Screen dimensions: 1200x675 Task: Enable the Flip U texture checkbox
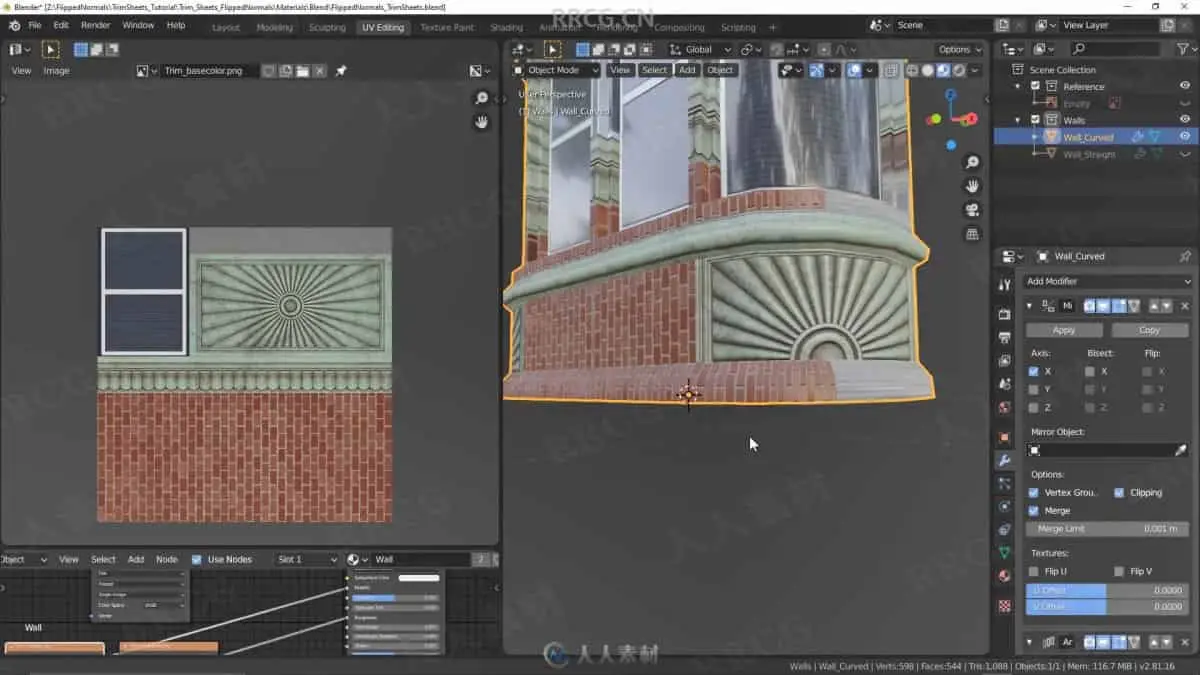1033,571
